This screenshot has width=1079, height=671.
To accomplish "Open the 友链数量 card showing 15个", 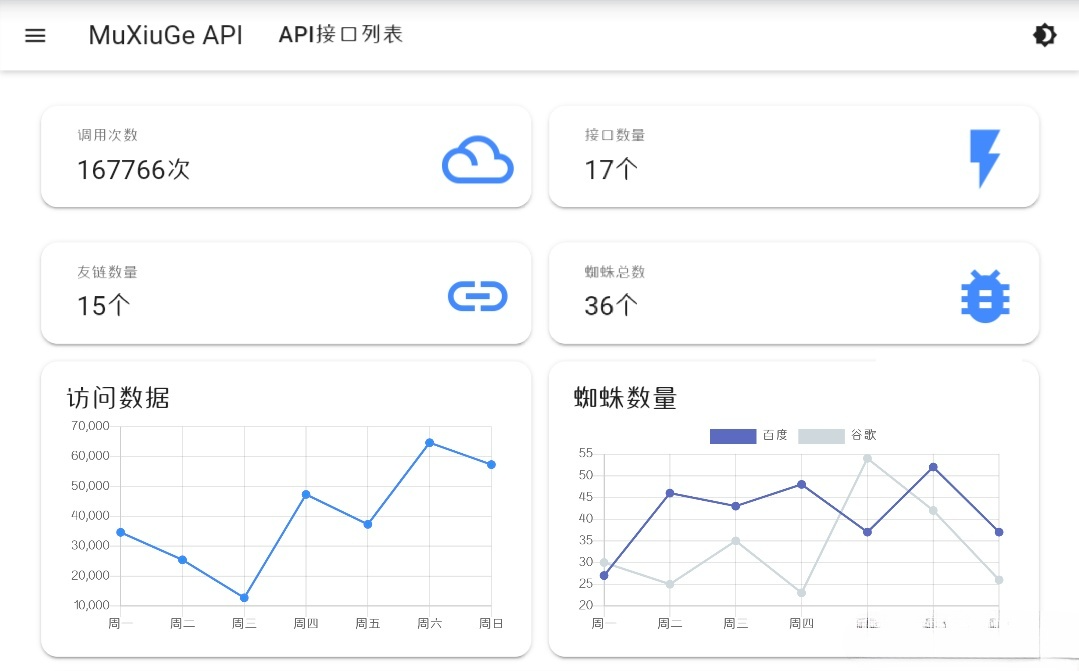I will 286,293.
